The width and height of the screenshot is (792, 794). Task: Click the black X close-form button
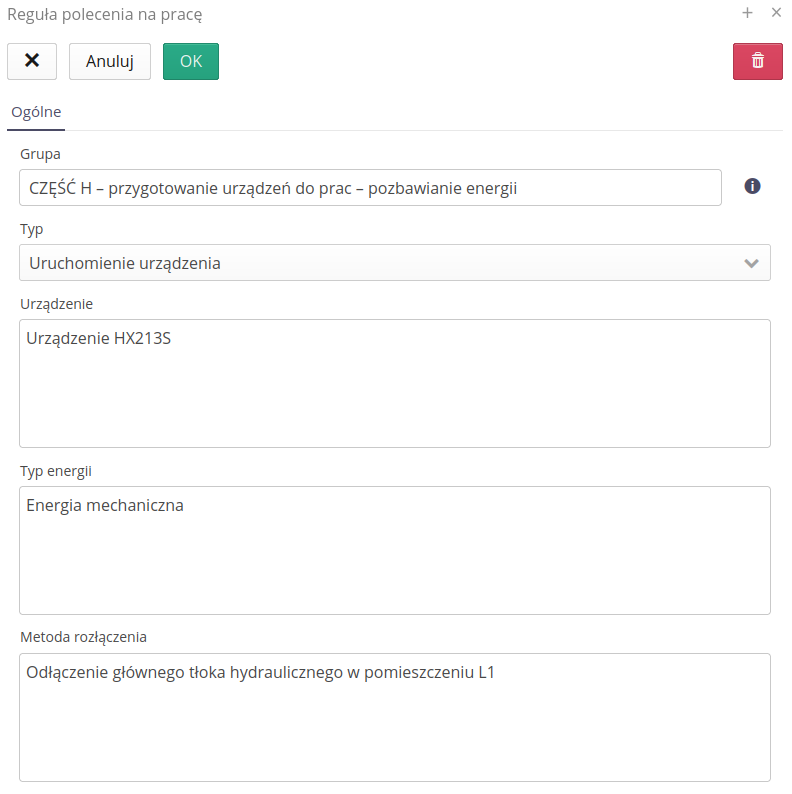coord(32,61)
